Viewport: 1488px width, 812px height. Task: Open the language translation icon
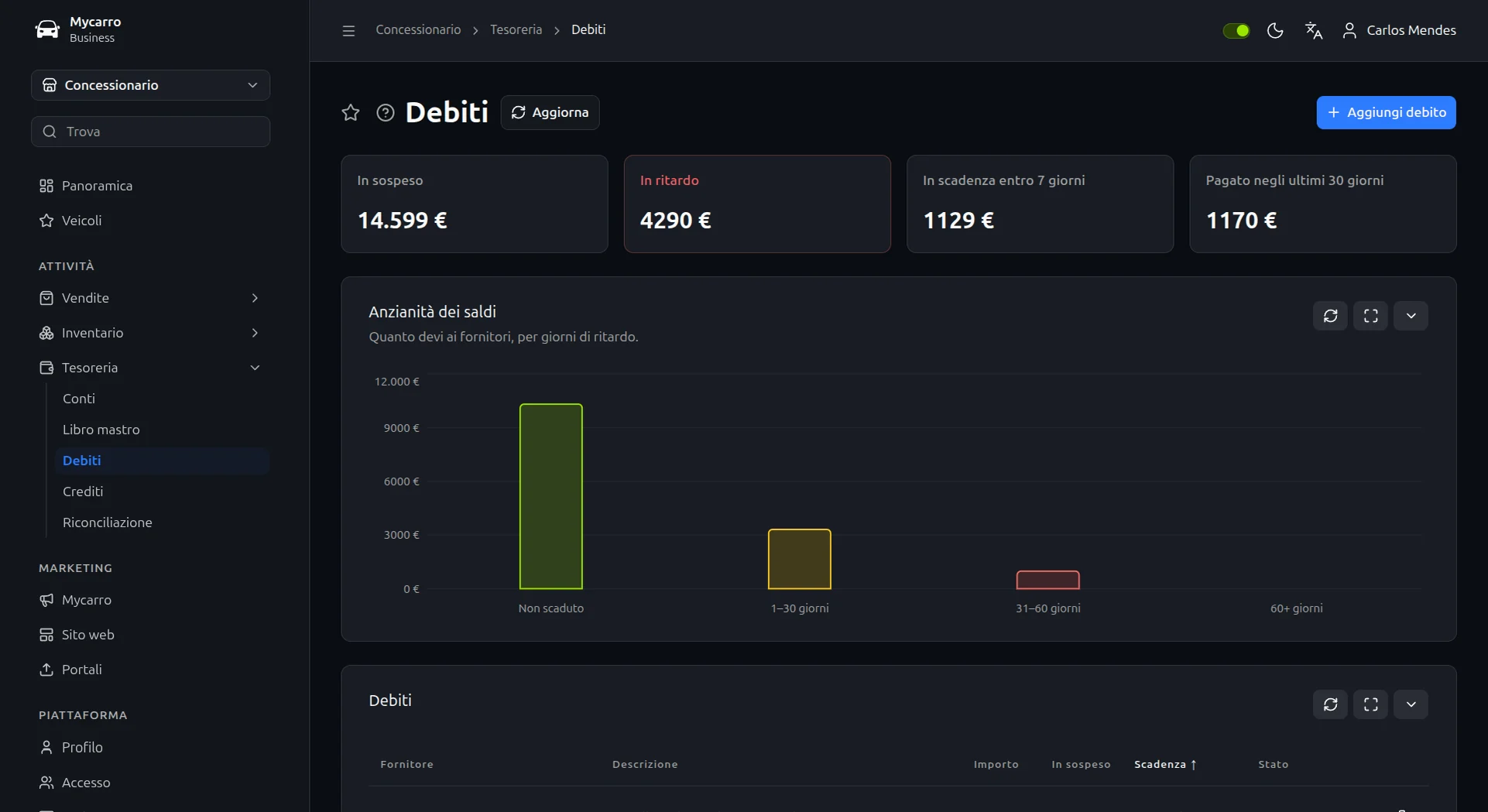point(1314,30)
